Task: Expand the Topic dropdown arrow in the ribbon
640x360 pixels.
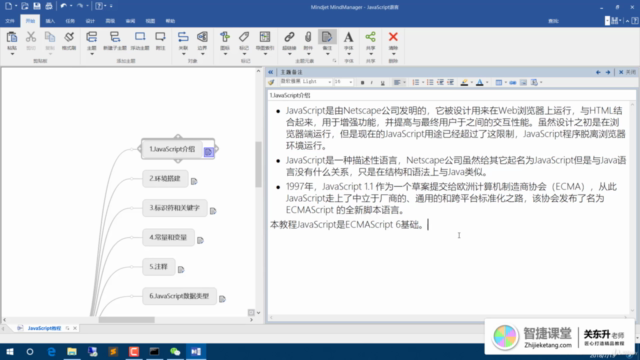Action: click(91, 54)
